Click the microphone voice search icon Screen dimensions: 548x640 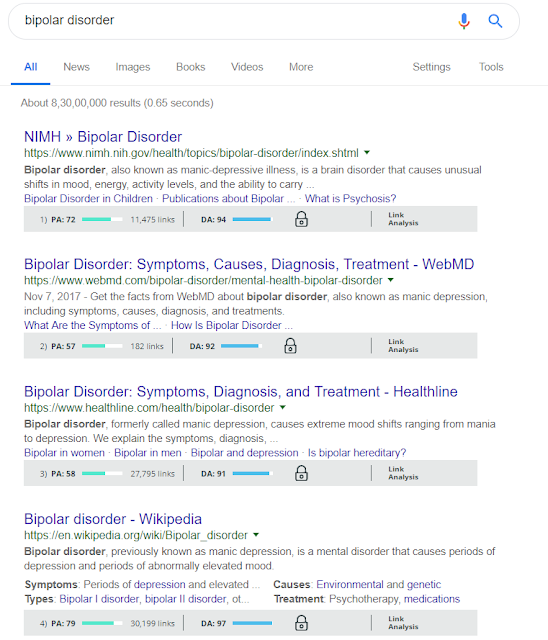pyautogui.click(x=464, y=21)
